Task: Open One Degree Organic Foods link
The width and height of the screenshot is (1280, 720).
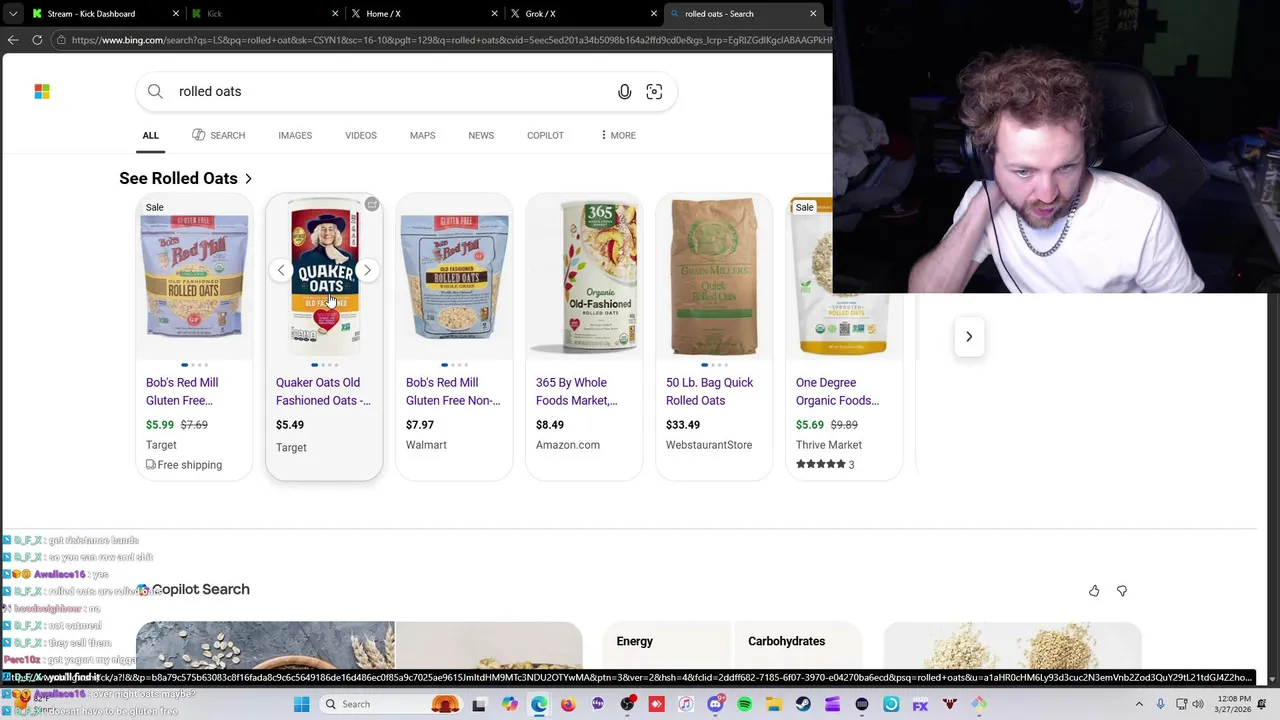Action: pyautogui.click(x=838, y=391)
